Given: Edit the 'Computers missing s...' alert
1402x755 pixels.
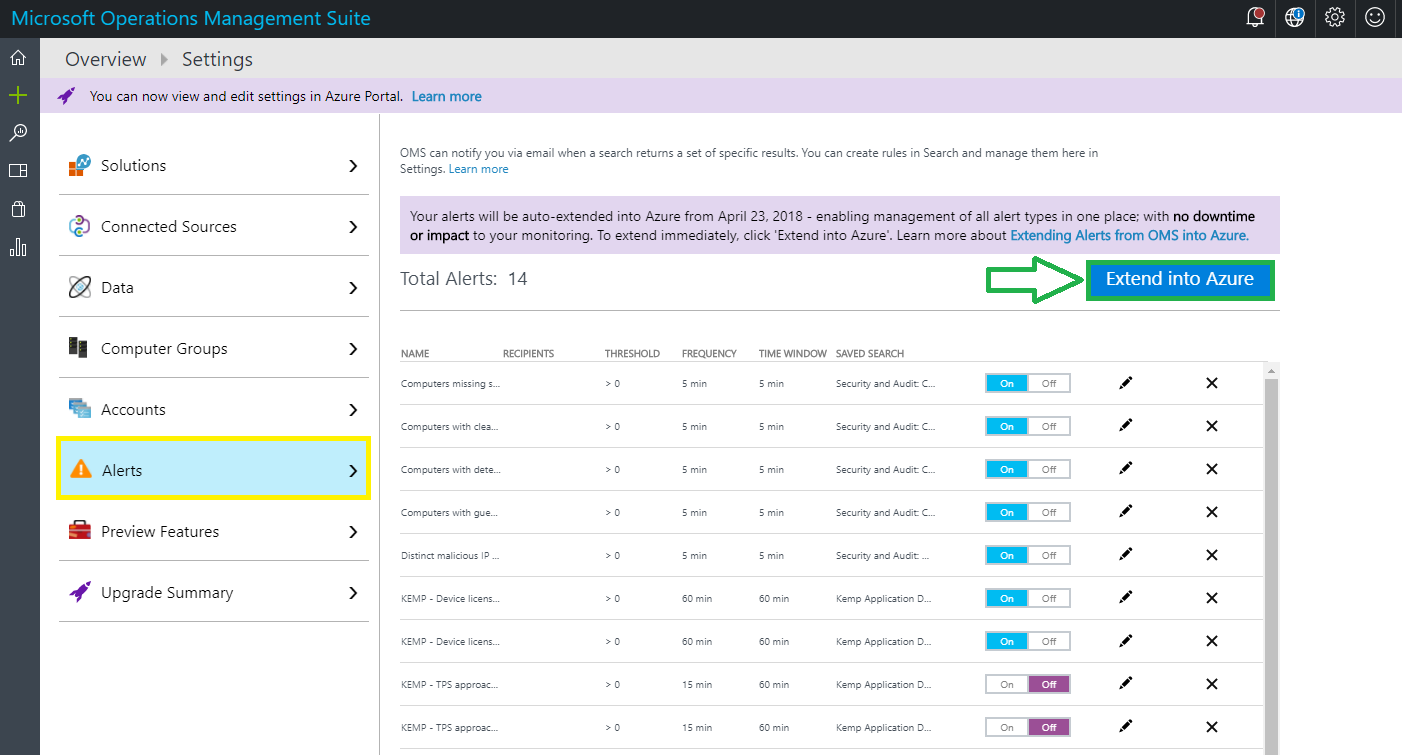Looking at the screenshot, I should click(x=1126, y=382).
